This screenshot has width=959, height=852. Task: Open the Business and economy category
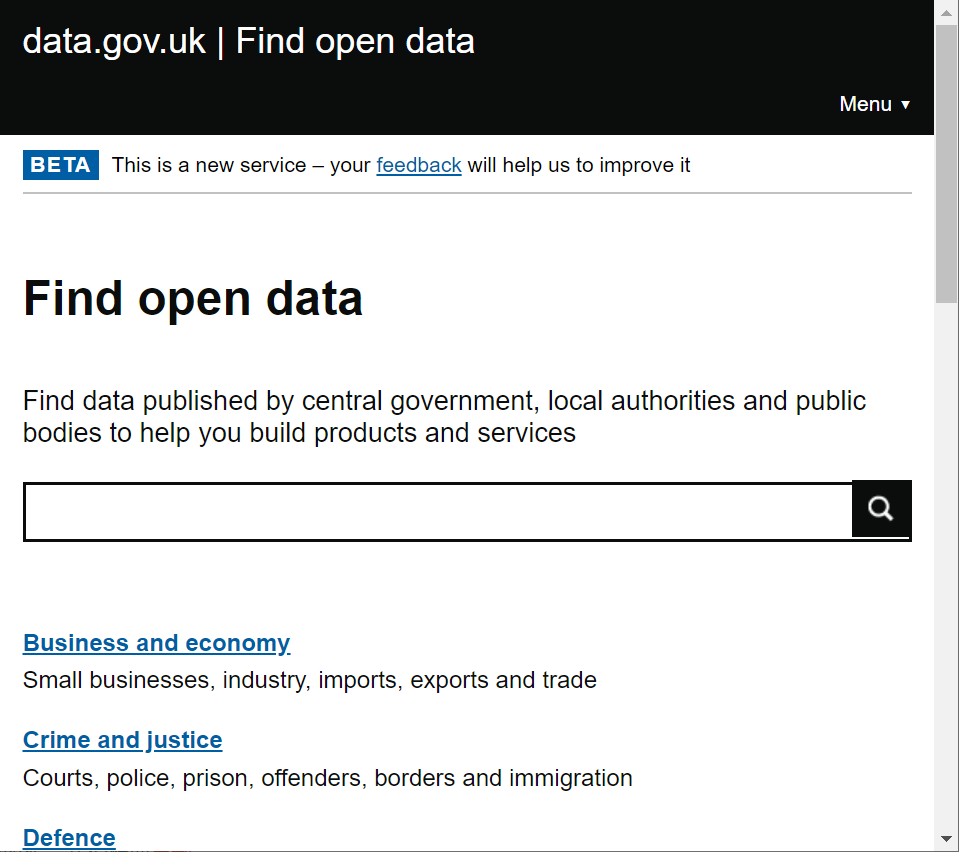(157, 643)
